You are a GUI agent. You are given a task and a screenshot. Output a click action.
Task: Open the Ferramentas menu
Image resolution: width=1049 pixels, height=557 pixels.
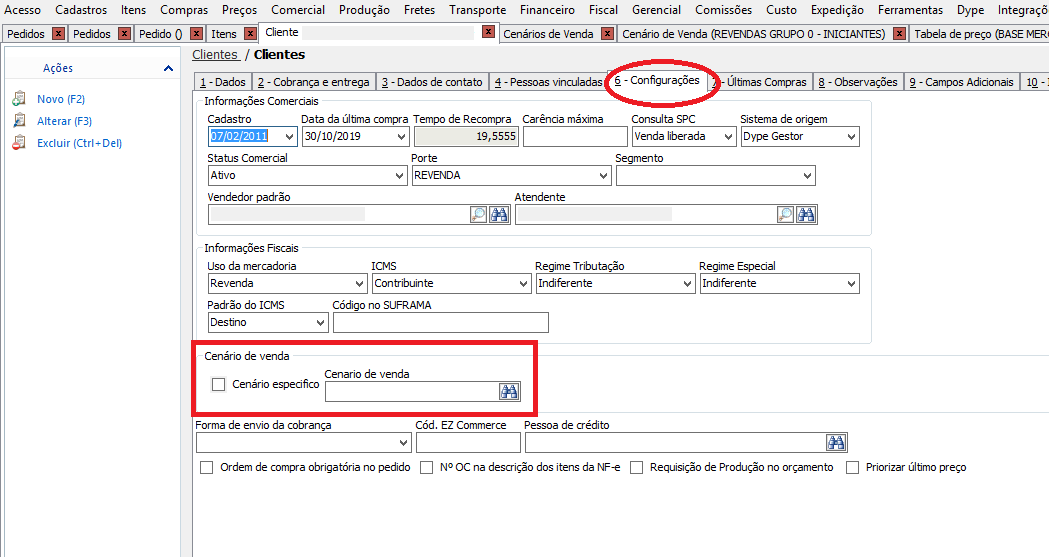[910, 10]
